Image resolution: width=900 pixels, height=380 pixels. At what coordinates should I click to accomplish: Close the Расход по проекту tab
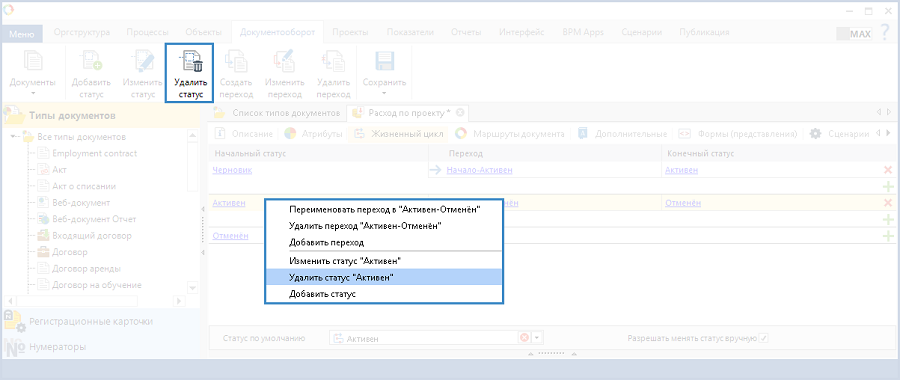coord(459,112)
